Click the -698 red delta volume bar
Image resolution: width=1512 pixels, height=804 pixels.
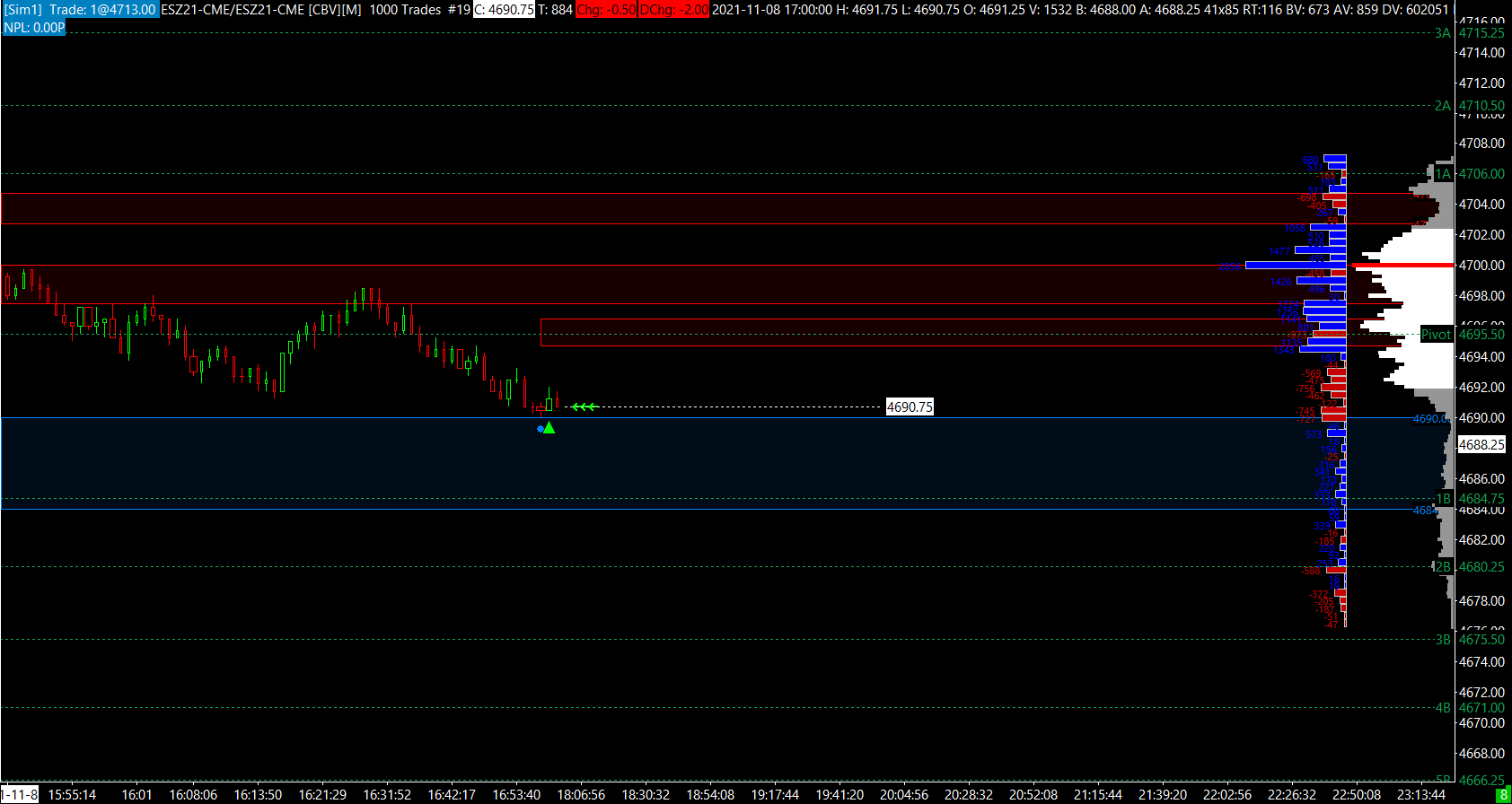[x=1333, y=197]
